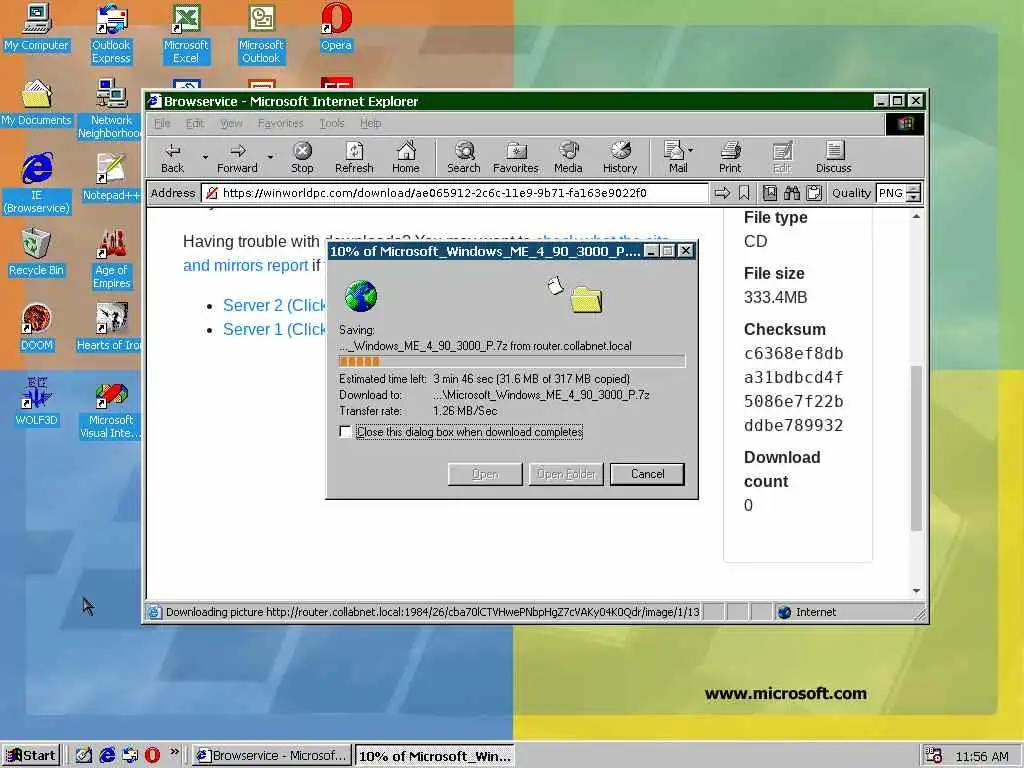
Task: Click the address URL field
Action: 455,193
